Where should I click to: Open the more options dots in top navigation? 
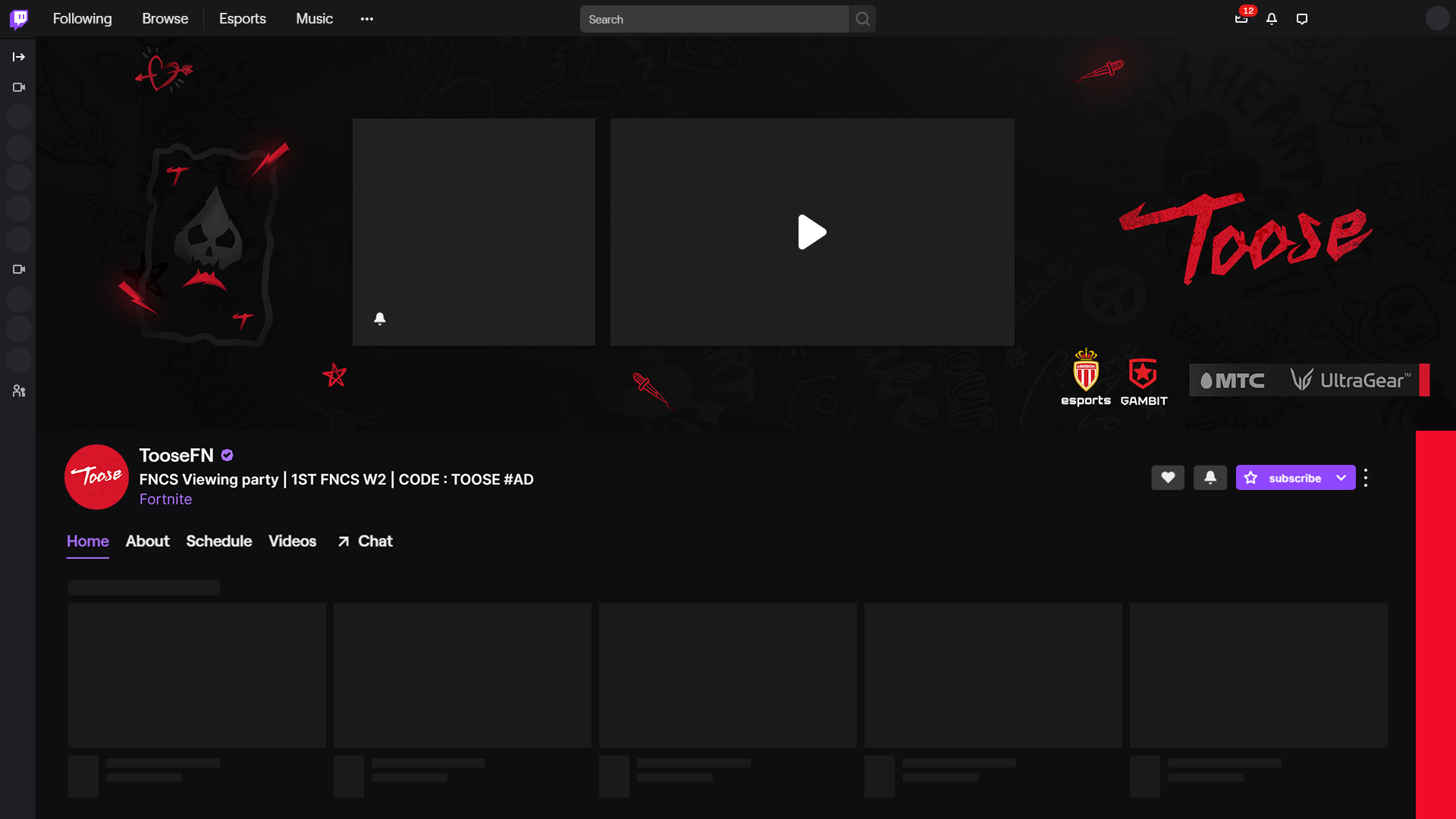pos(367,19)
